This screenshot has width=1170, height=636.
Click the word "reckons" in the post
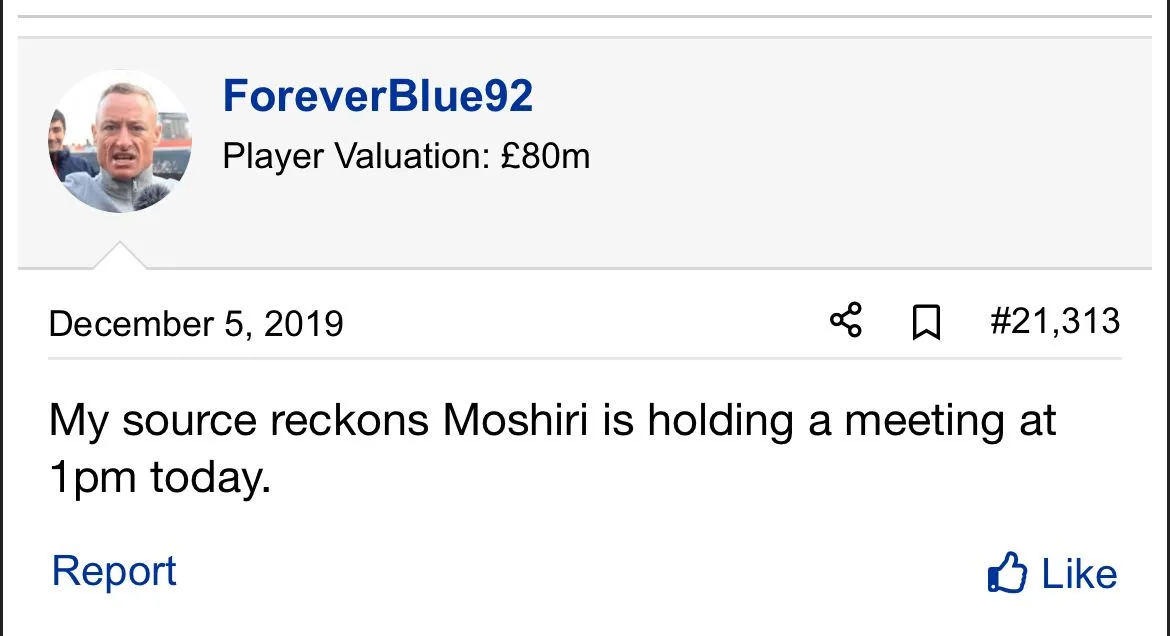(349, 421)
